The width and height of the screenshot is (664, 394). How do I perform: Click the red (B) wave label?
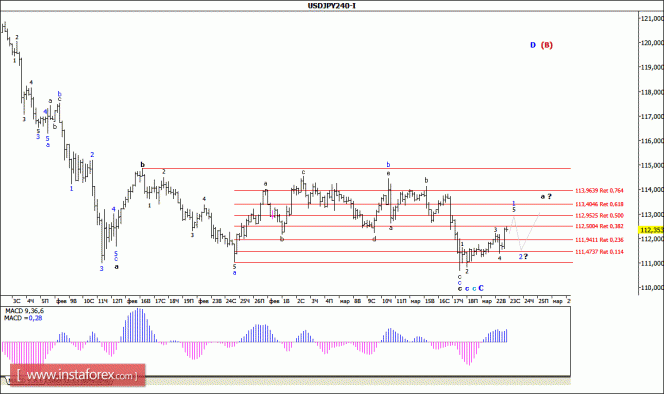click(547, 45)
